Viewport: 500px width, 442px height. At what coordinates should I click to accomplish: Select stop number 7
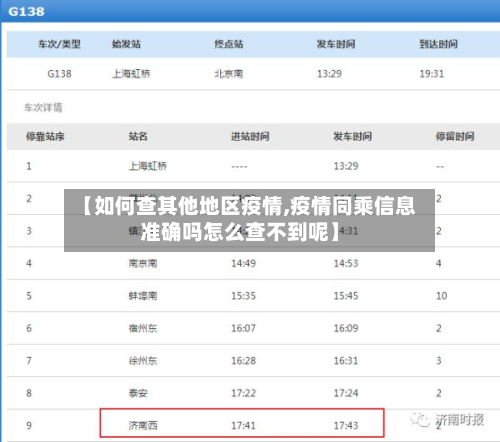point(29,361)
